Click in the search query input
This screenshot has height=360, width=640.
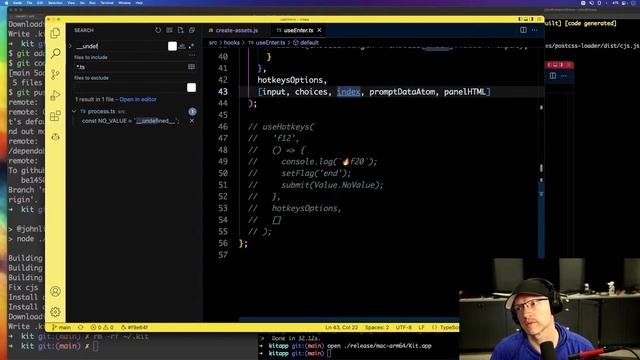coord(121,46)
